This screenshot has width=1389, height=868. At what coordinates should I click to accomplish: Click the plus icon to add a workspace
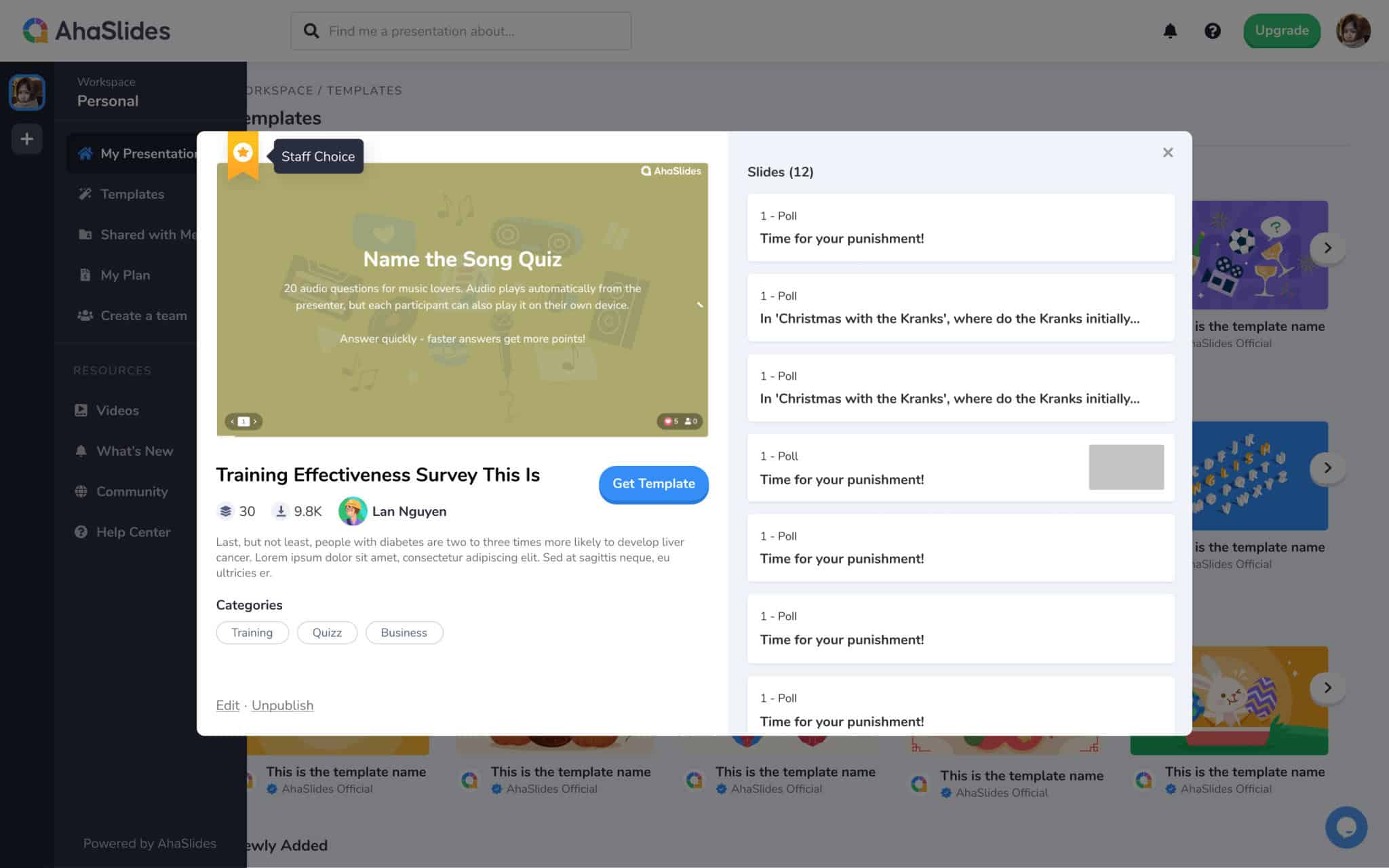point(26,139)
